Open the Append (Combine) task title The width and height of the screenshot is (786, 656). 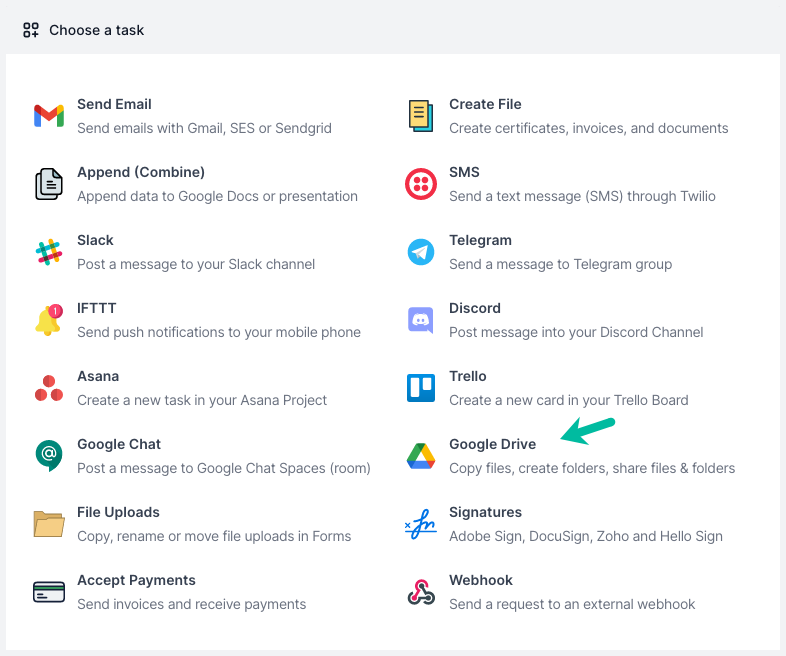pyautogui.click(x=141, y=172)
